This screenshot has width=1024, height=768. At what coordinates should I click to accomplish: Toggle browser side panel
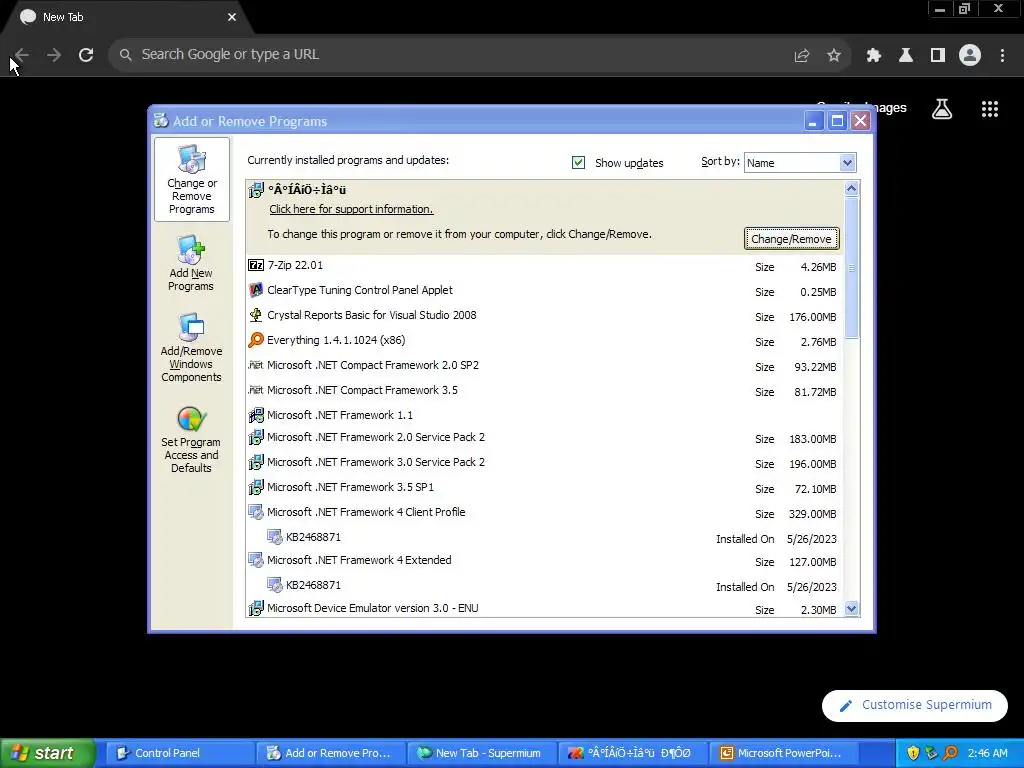pos(938,56)
